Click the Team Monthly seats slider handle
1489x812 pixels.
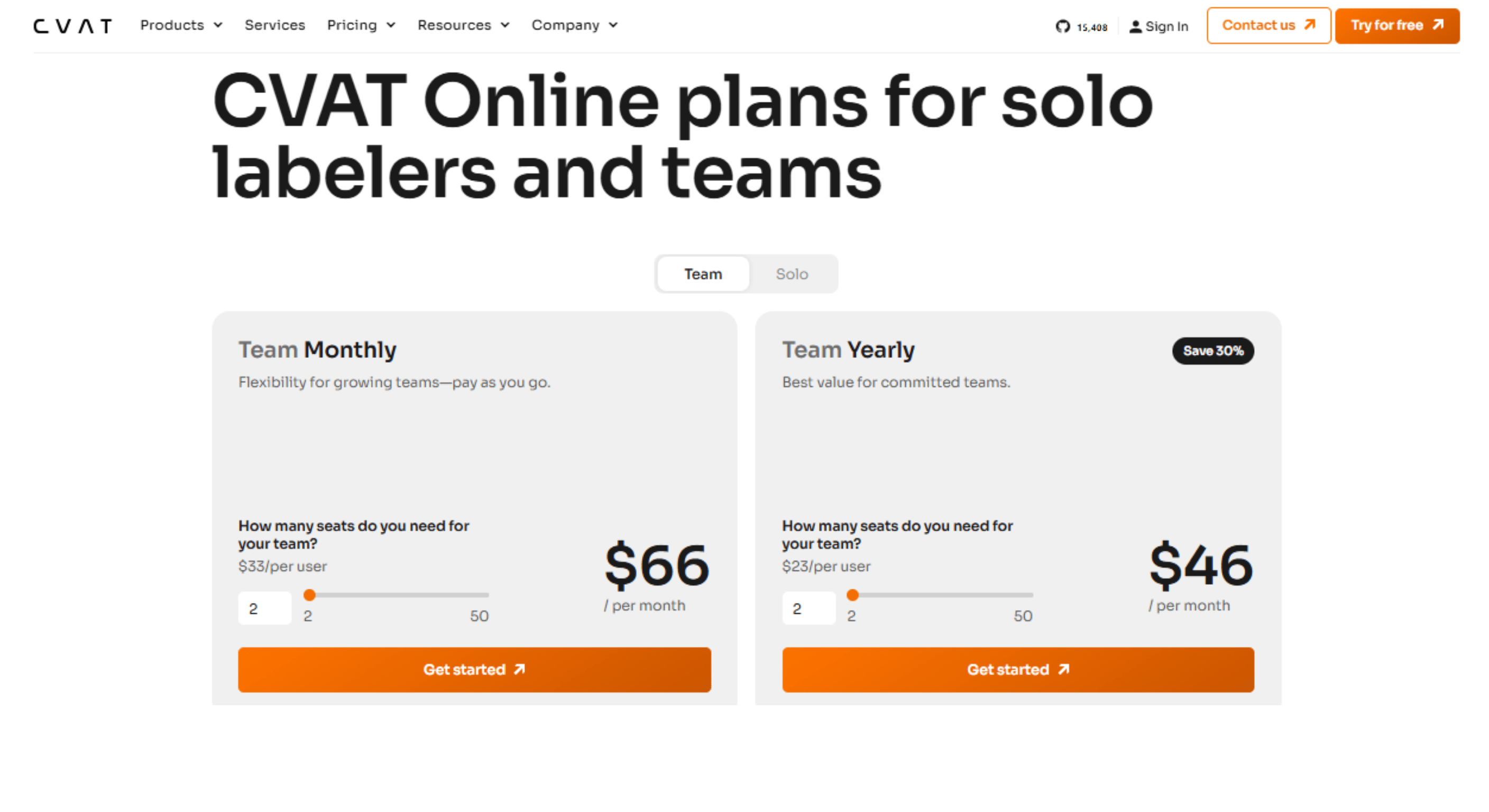tap(309, 595)
